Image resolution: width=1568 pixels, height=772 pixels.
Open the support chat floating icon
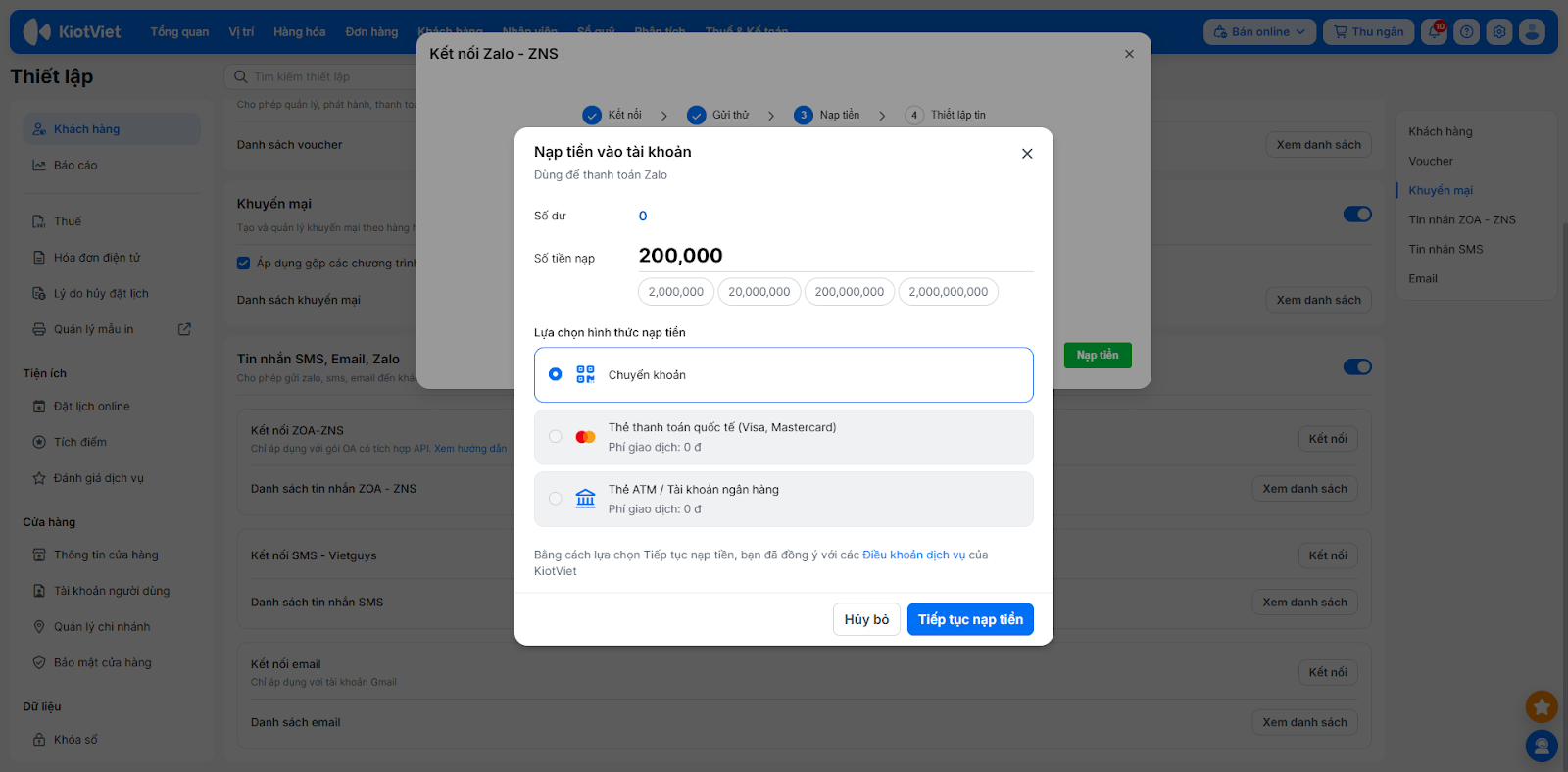(x=1542, y=747)
